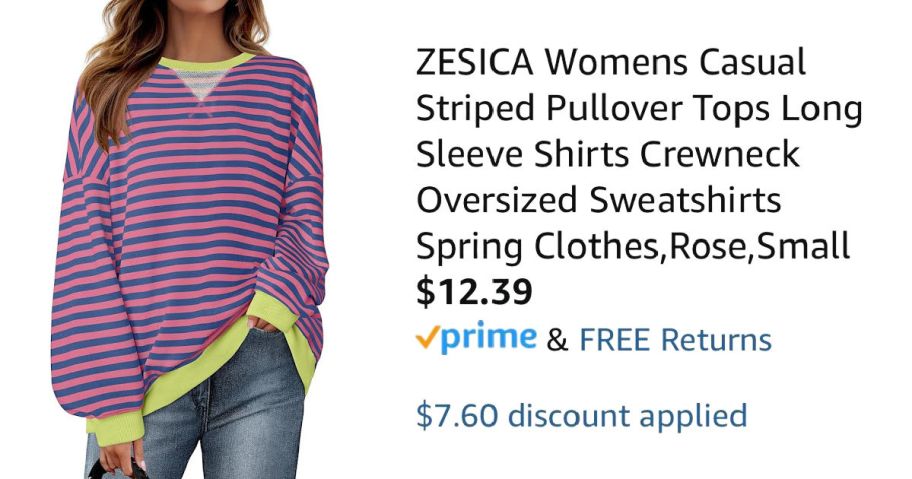Image resolution: width=912 pixels, height=479 pixels.
Task: Click the ampersand beside the prime logo
Action: point(557,341)
